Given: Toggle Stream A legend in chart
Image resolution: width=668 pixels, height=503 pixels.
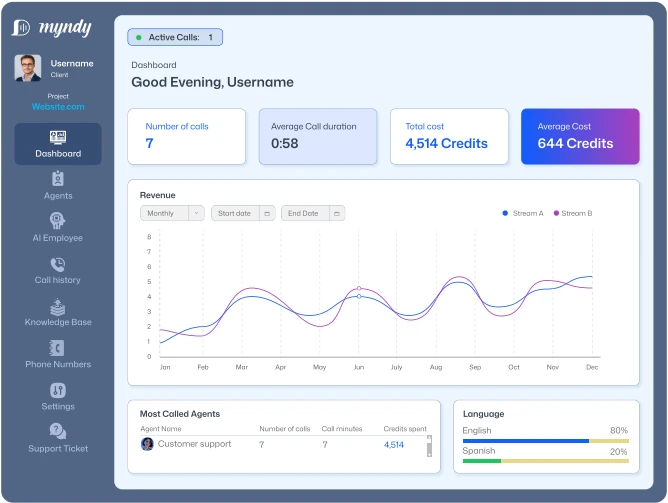Looking at the screenshot, I should 523,213.
